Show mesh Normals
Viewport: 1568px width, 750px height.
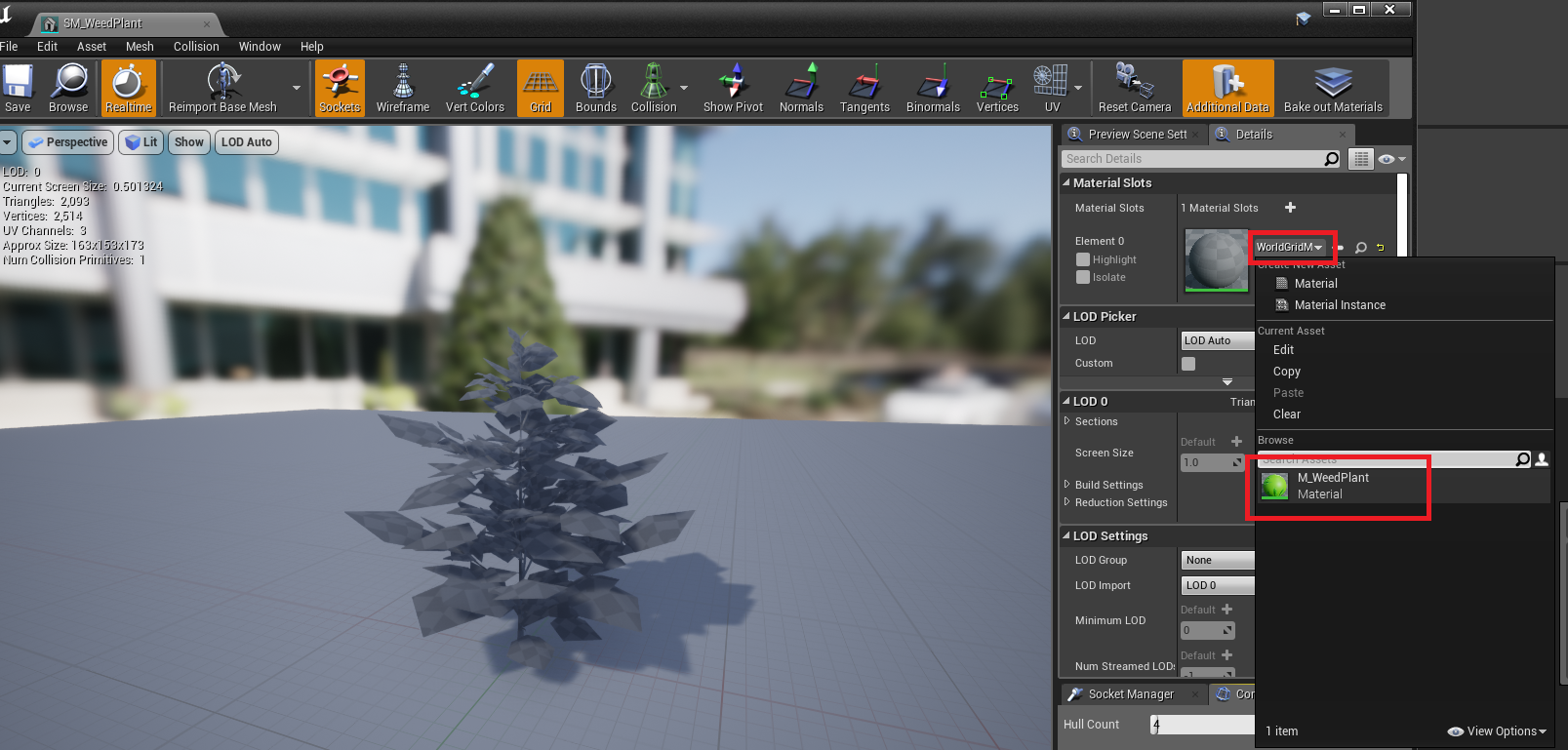click(801, 88)
